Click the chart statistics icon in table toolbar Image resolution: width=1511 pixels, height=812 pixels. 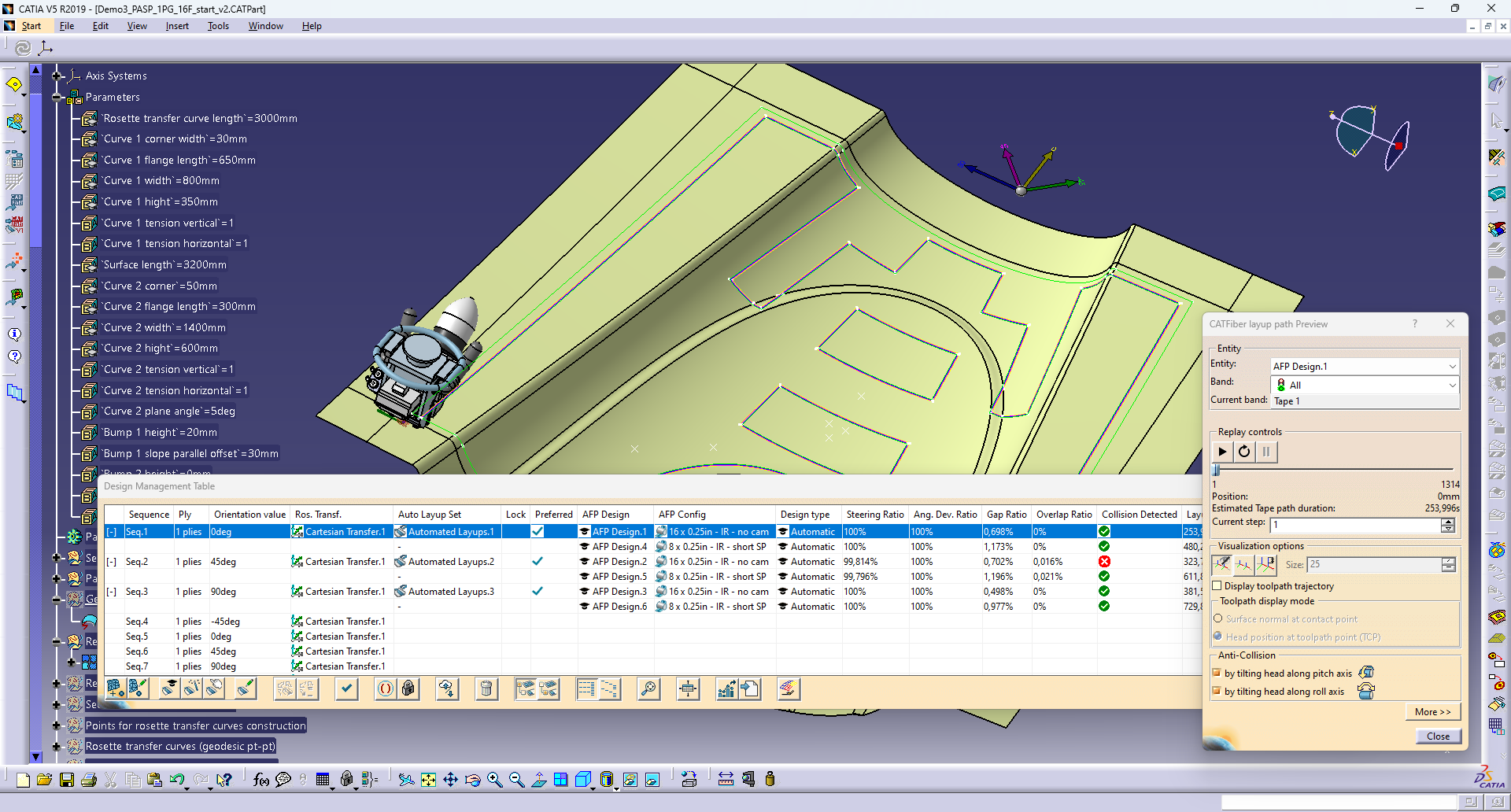pos(726,689)
